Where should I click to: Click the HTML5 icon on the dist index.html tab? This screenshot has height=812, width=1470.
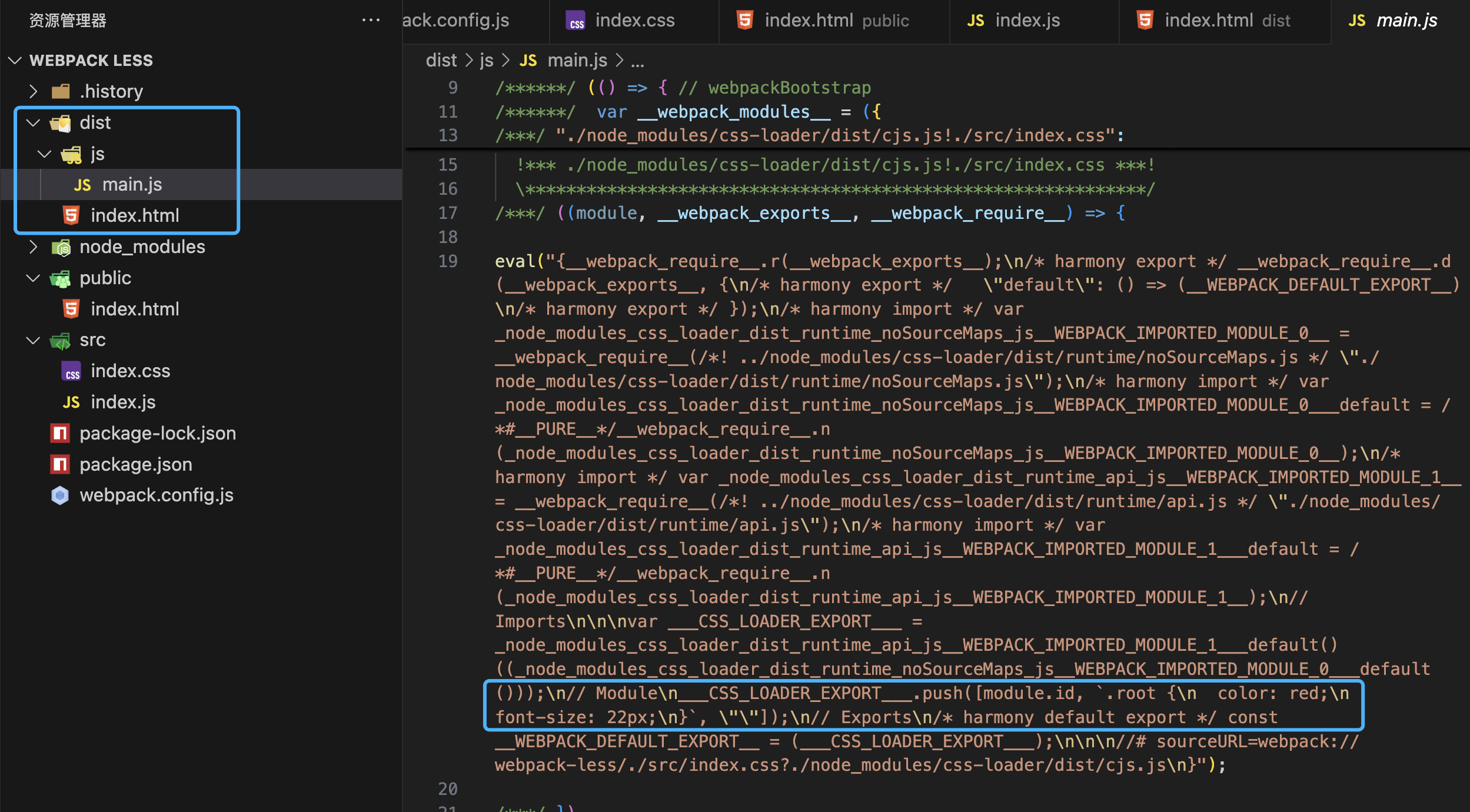(1144, 20)
